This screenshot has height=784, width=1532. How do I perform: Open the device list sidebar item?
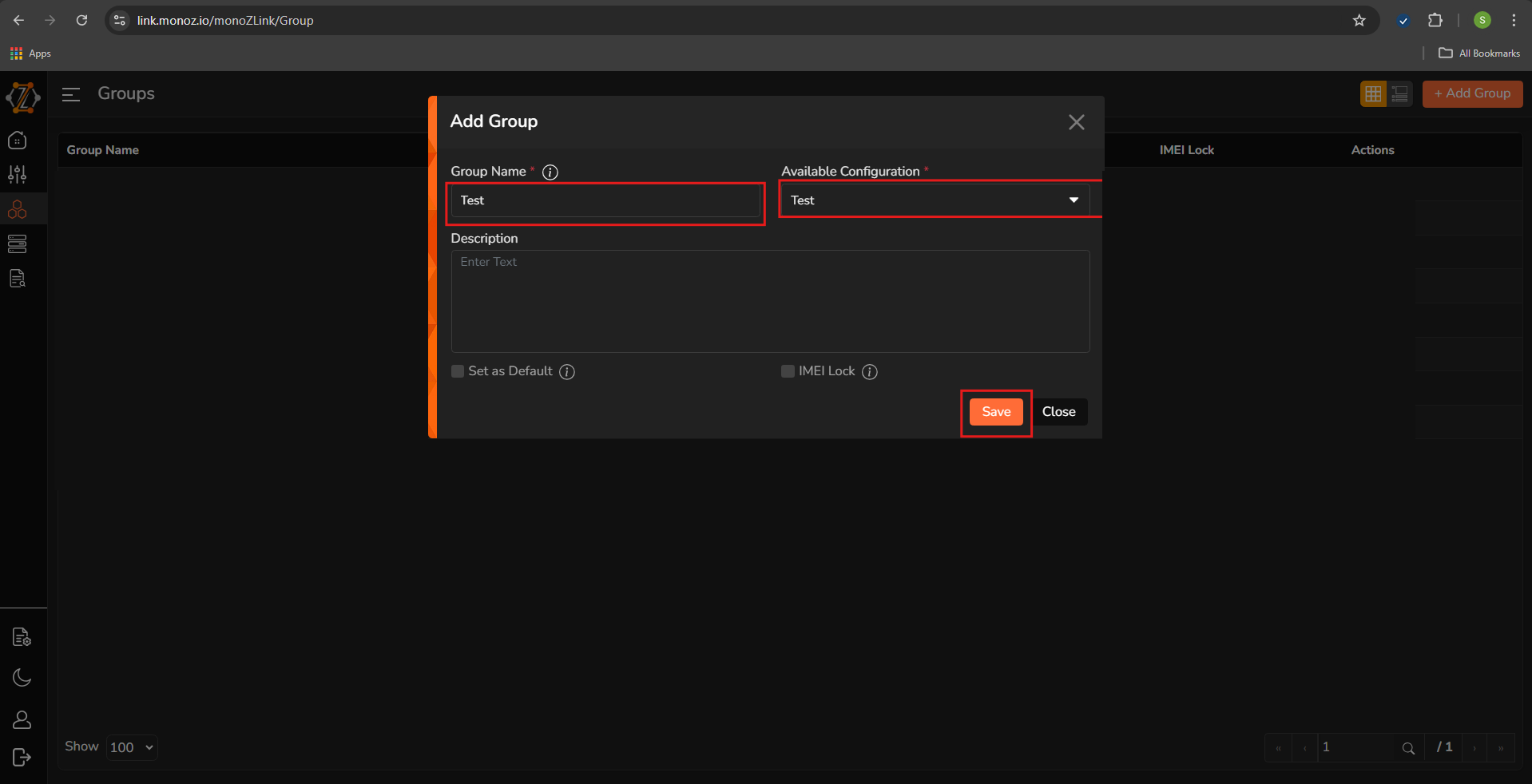pos(18,244)
